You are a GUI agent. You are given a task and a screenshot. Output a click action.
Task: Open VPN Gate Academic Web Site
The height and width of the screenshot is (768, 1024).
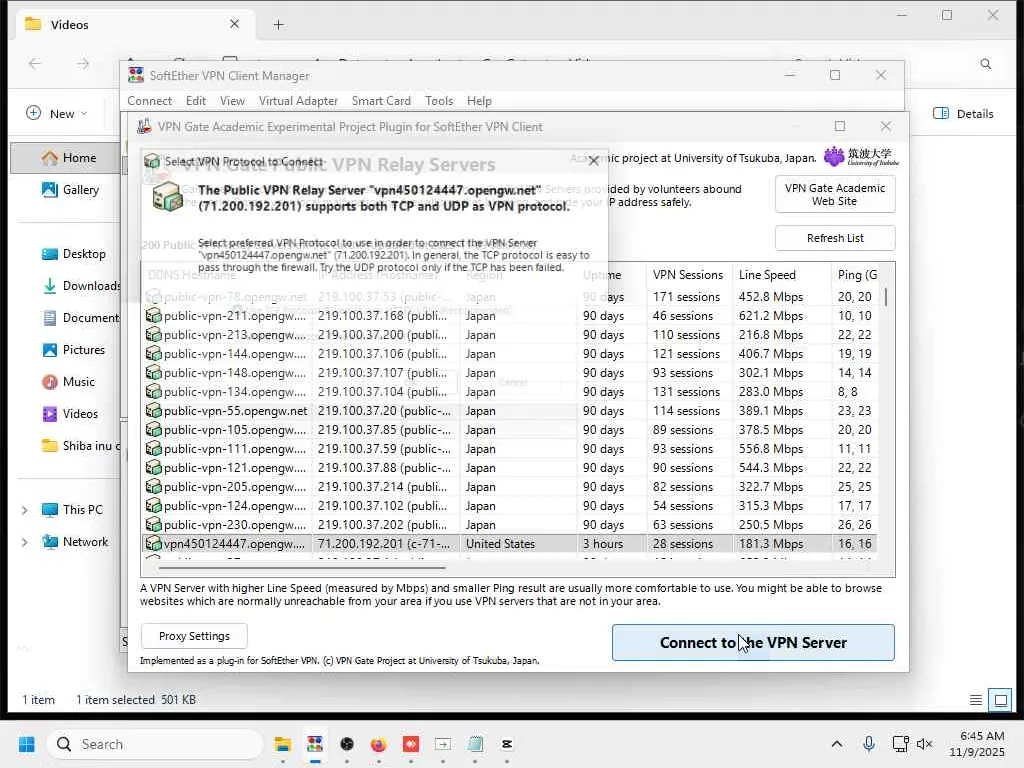tap(835, 195)
